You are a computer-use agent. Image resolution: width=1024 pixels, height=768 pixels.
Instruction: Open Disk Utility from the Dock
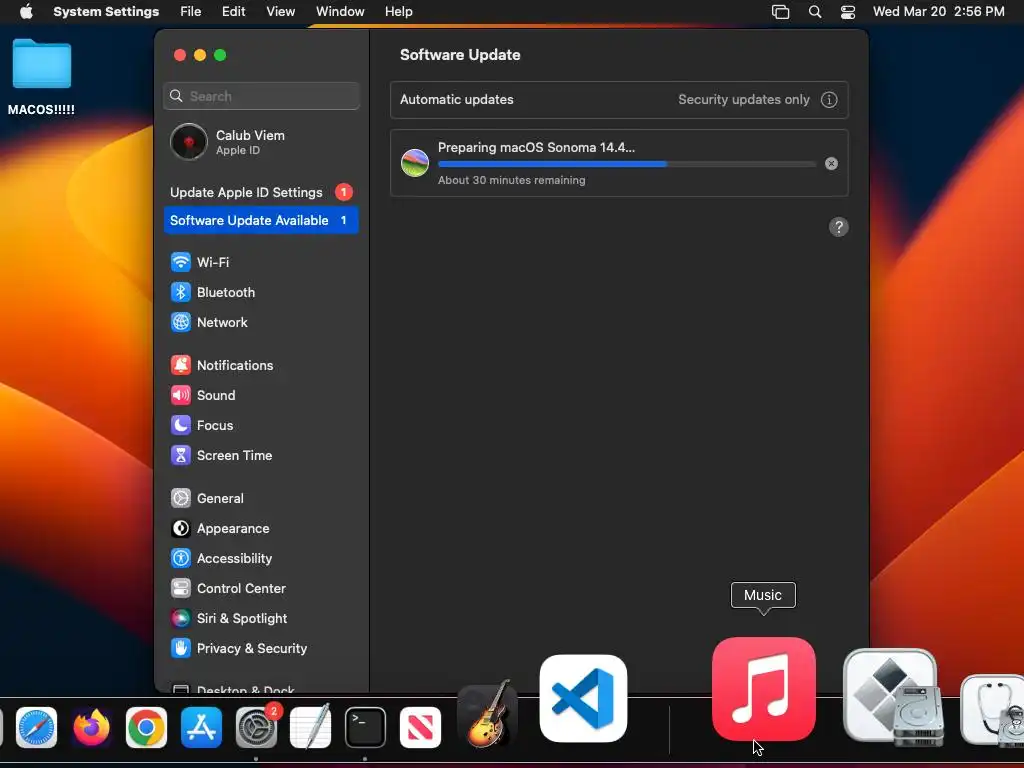993,711
